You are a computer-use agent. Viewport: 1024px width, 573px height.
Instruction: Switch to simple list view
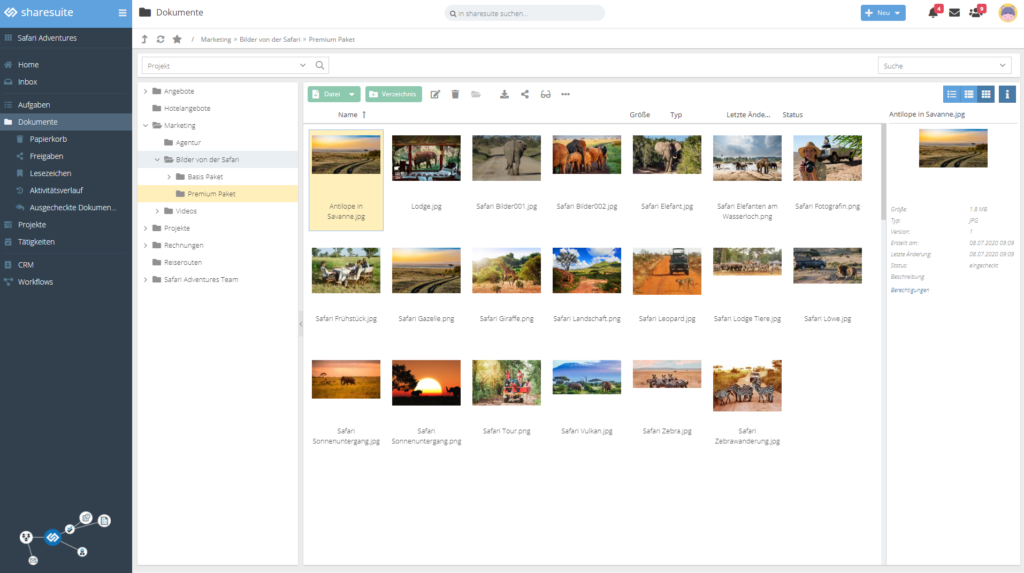(952, 94)
